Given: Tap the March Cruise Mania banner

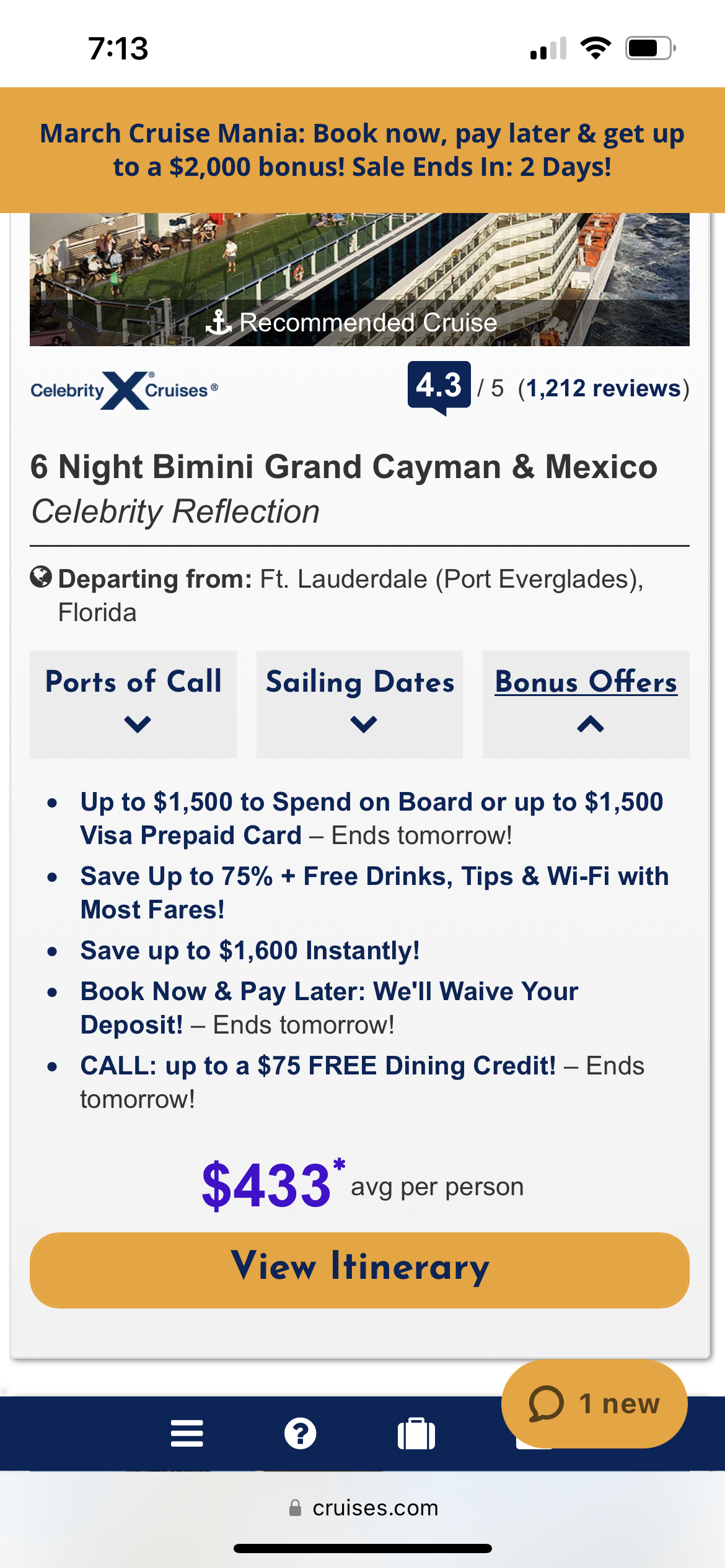Looking at the screenshot, I should [362, 150].
